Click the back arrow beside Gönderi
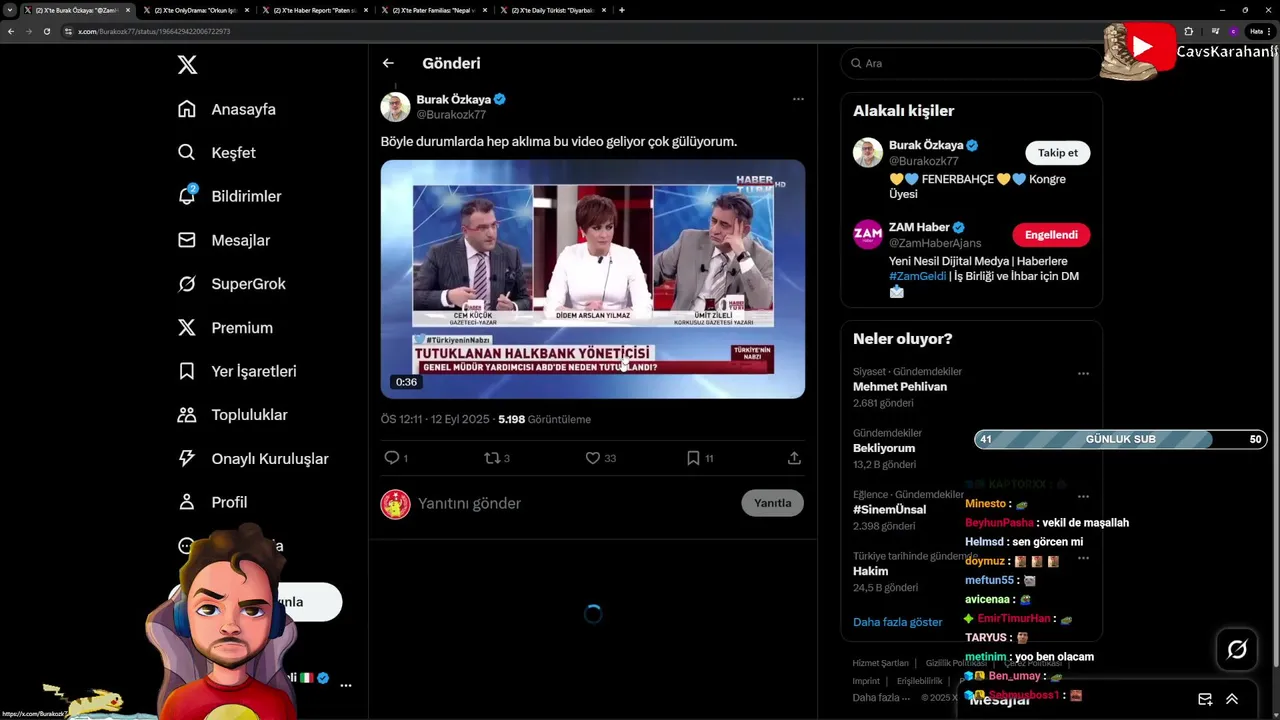This screenshot has height=720, width=1280. click(388, 63)
